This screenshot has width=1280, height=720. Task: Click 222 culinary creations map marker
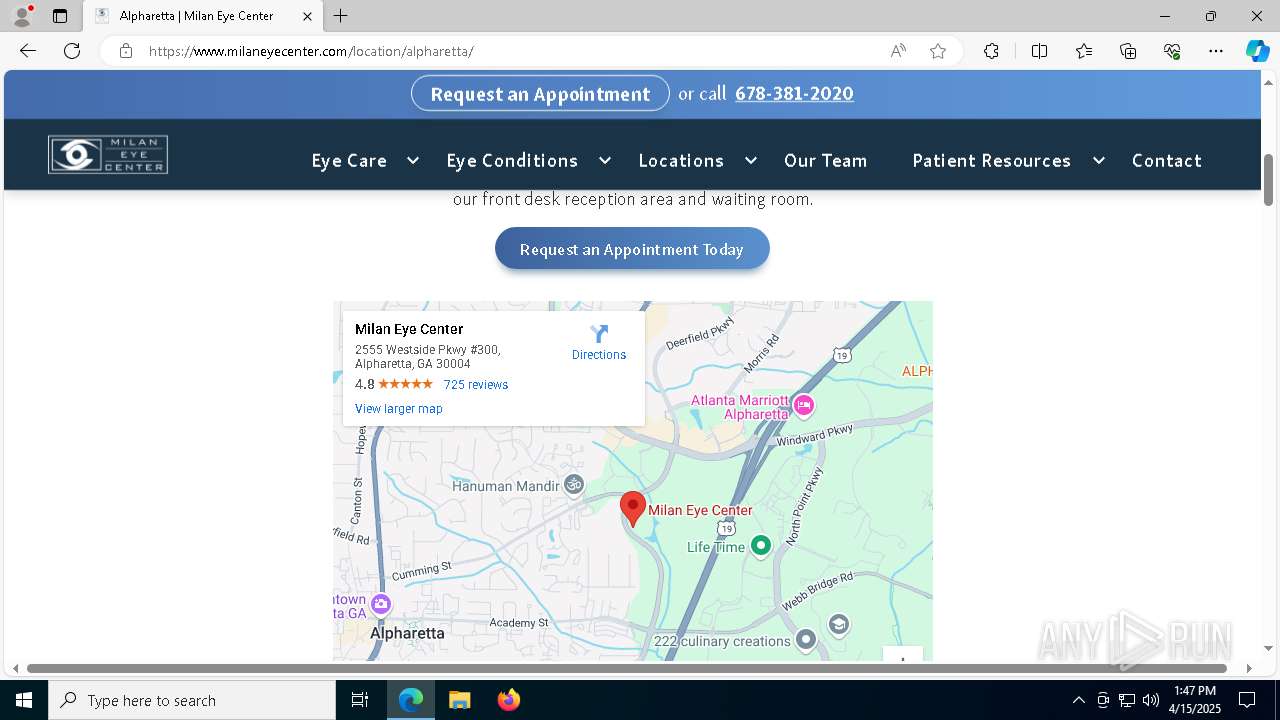[806, 640]
